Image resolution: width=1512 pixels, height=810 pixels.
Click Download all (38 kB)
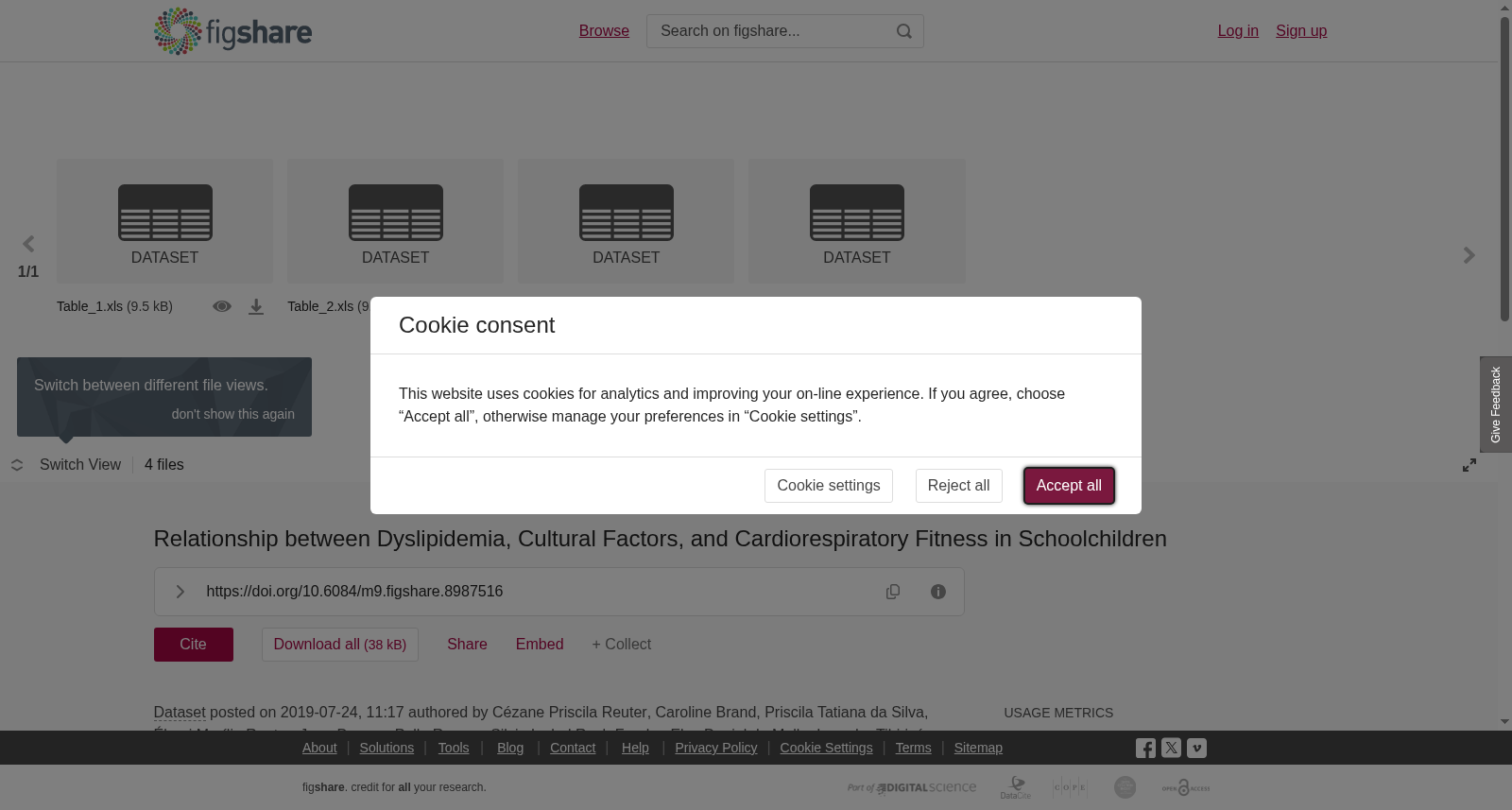[x=340, y=645]
